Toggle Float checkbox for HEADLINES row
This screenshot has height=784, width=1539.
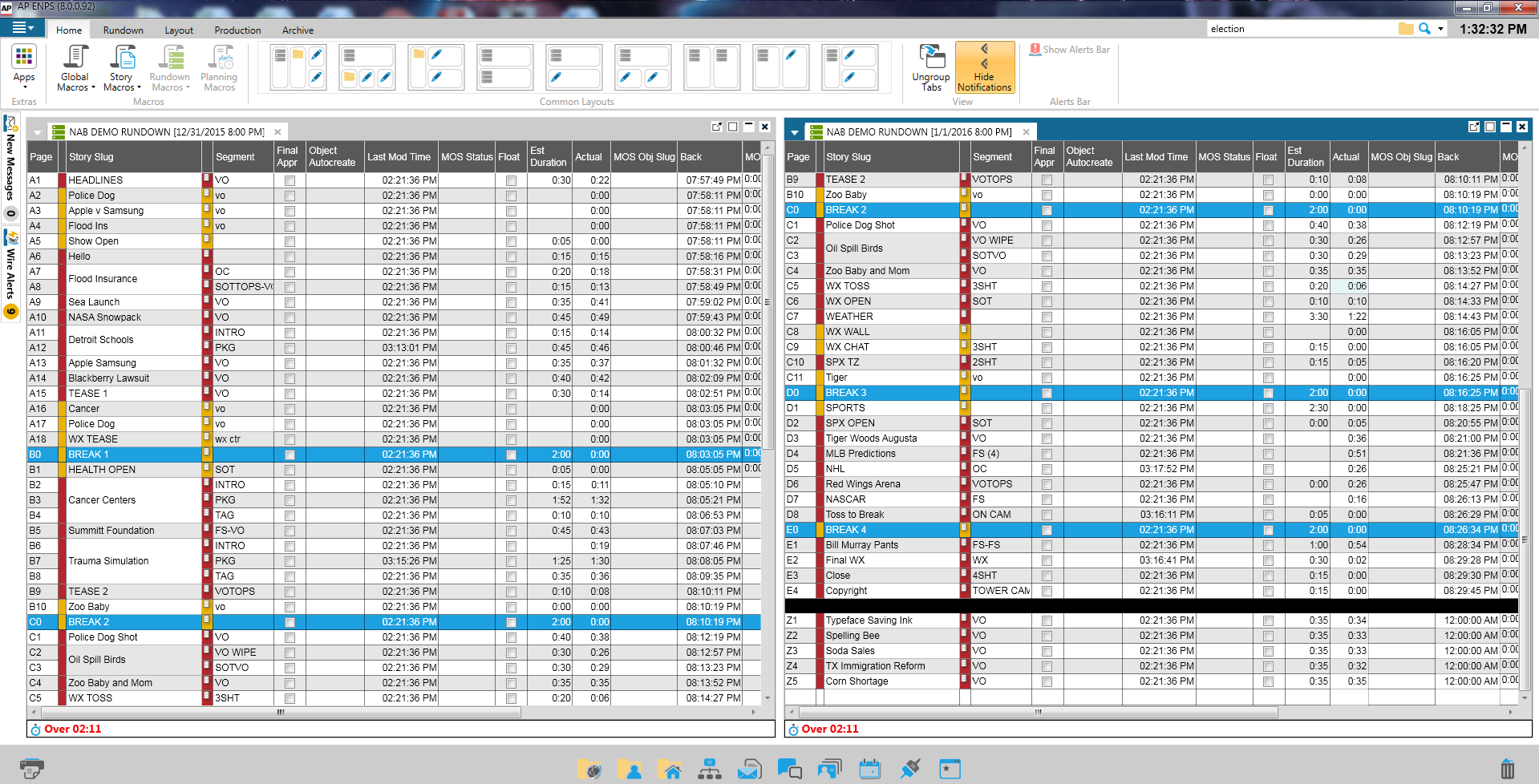point(511,180)
